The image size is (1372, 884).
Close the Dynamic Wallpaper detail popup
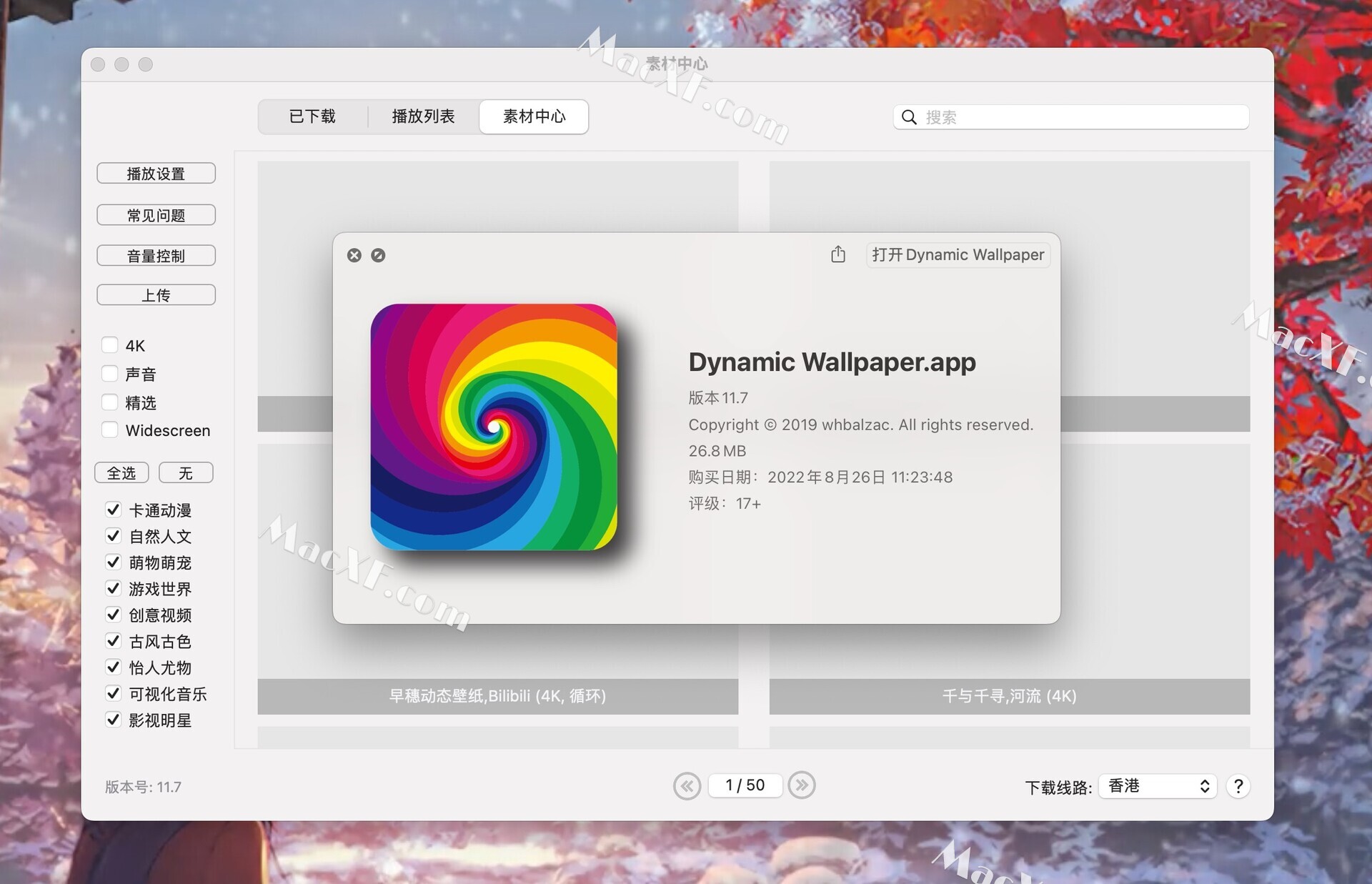(x=354, y=255)
